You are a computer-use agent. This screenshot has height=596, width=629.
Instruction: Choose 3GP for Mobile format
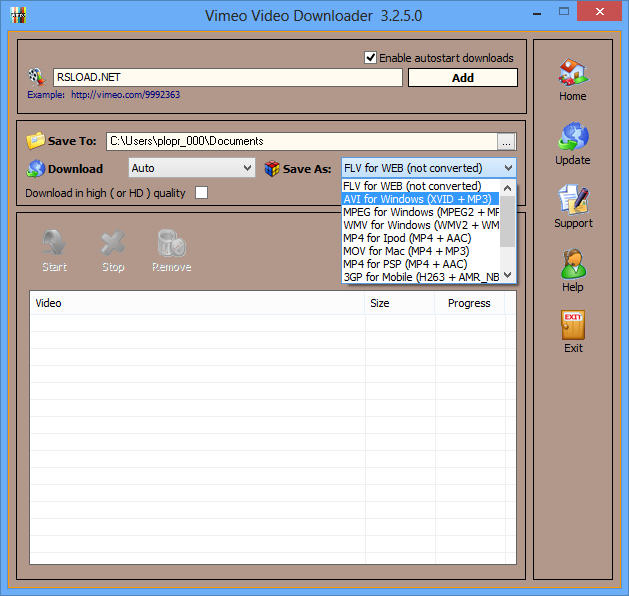pyautogui.click(x=420, y=277)
